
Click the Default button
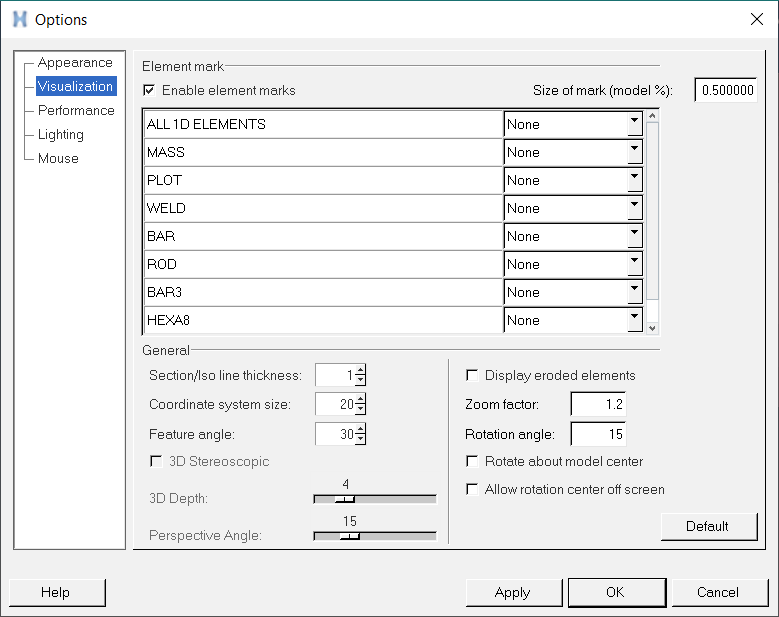[708, 526]
